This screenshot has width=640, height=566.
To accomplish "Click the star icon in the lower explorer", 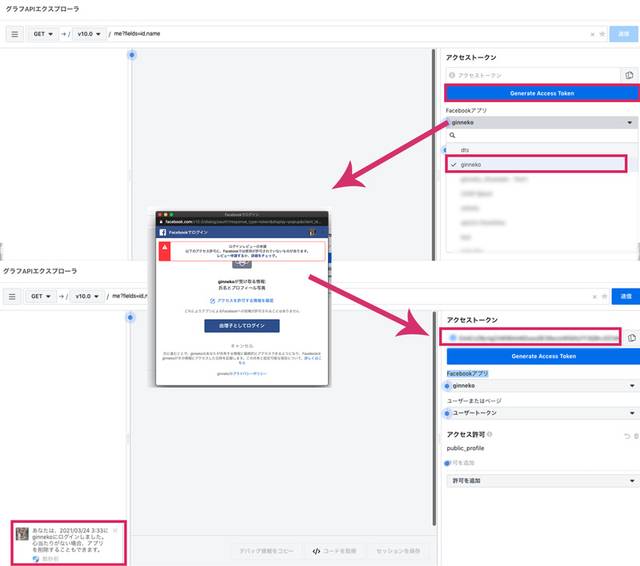I will (x=604, y=296).
